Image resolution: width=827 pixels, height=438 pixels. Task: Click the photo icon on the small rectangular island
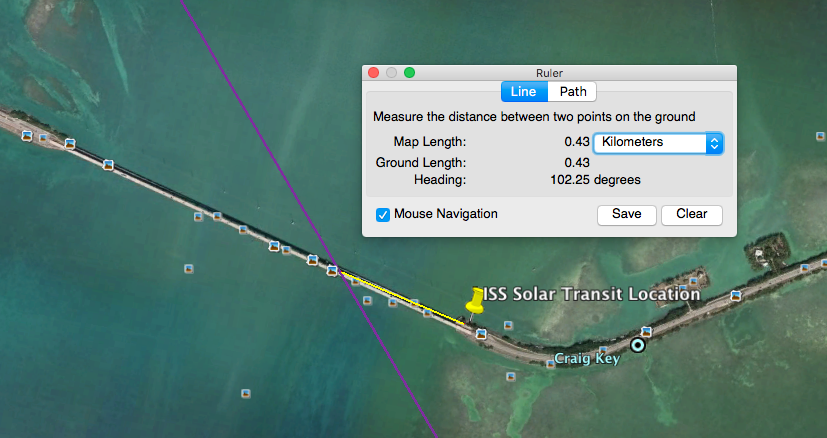[694, 282]
